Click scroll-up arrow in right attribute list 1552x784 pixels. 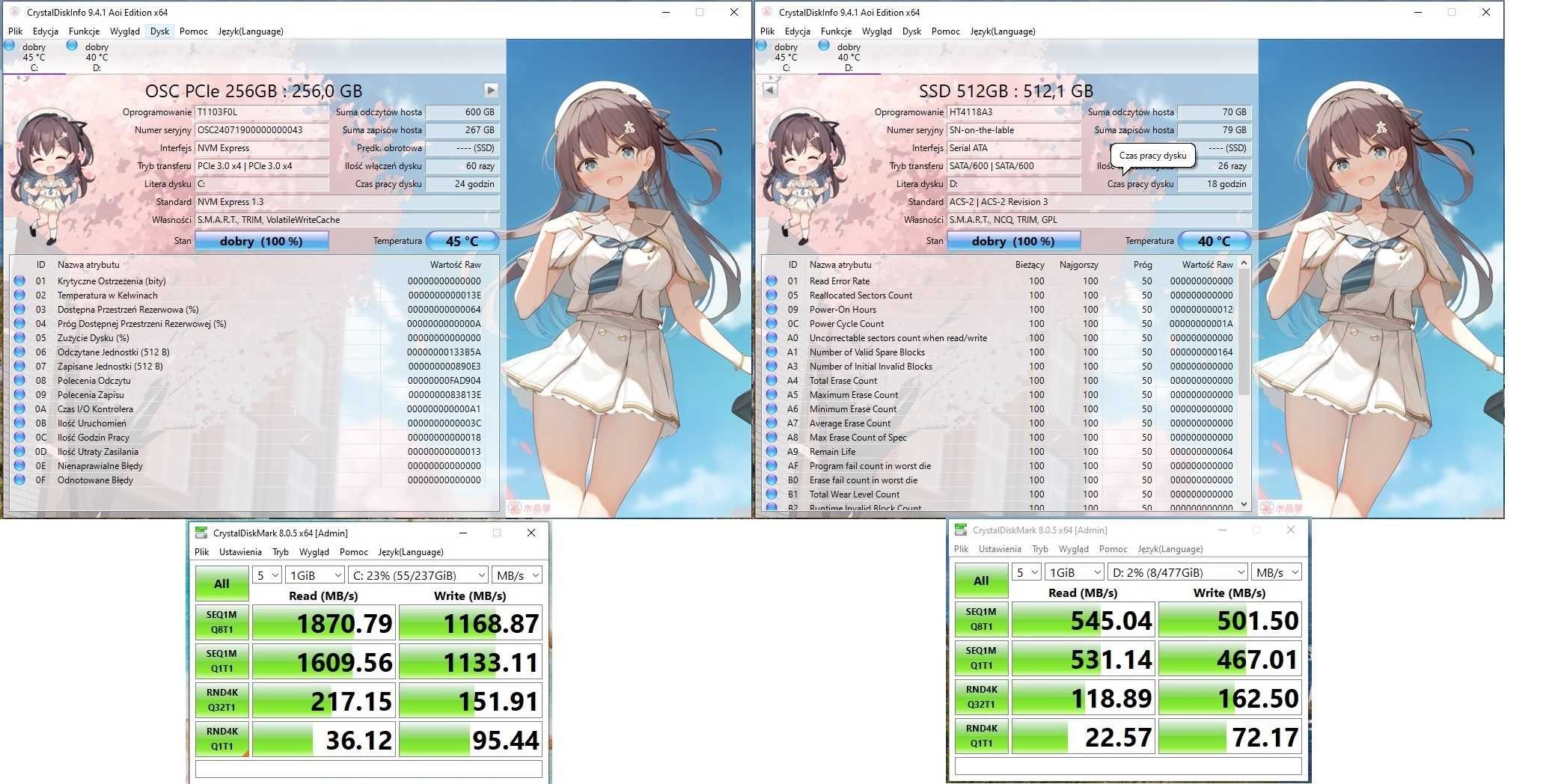(x=1244, y=263)
